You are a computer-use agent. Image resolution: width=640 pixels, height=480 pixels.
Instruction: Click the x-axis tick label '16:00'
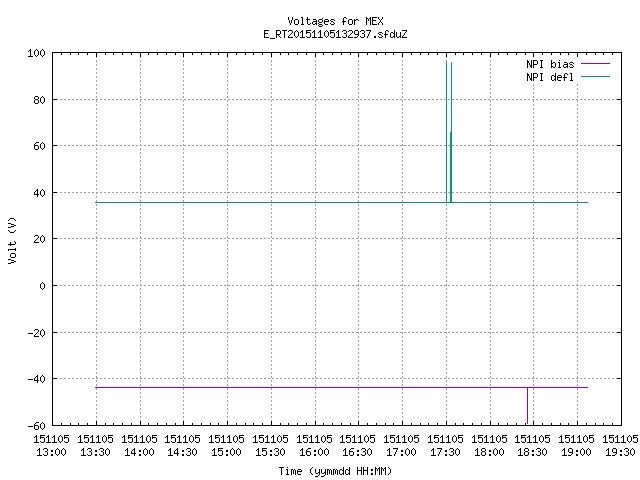tap(314, 452)
